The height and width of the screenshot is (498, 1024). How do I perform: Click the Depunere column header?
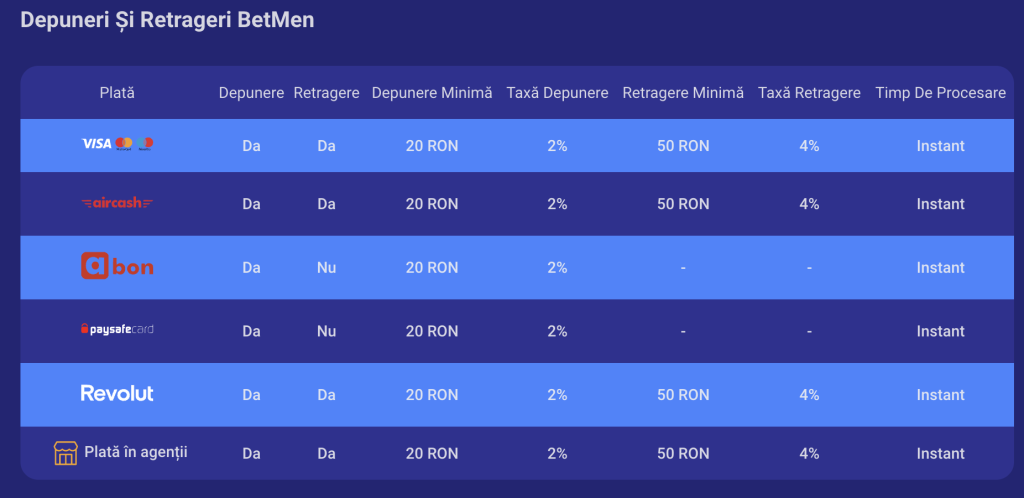251,93
